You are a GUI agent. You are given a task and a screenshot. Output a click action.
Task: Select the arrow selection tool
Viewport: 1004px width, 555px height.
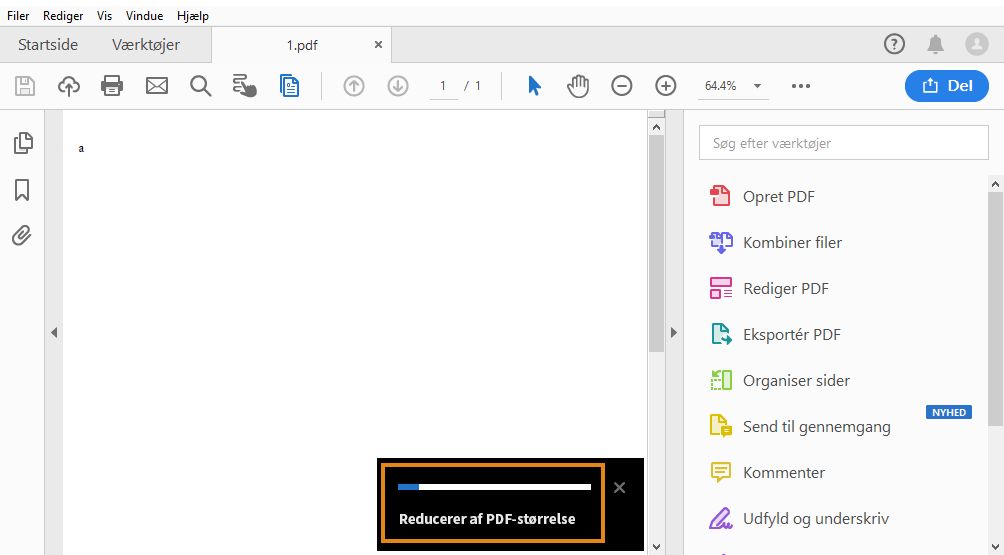(534, 86)
